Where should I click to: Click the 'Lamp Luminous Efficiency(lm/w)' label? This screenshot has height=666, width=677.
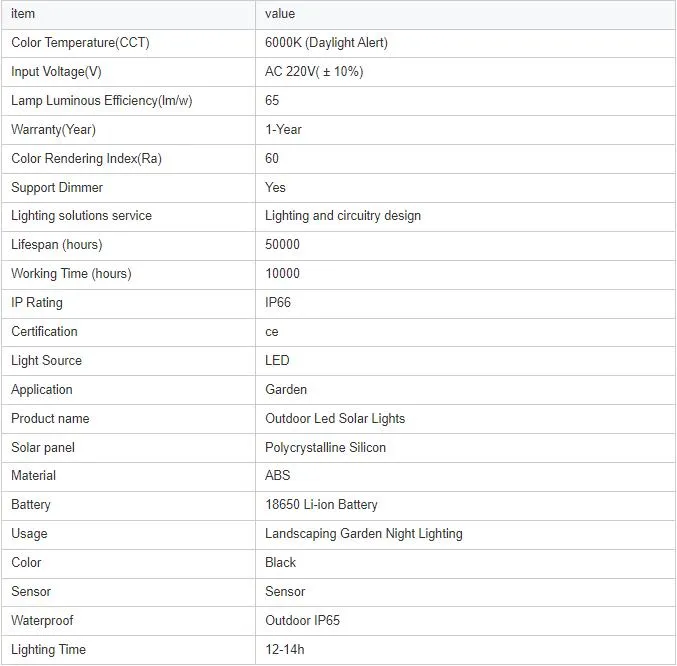pos(99,101)
